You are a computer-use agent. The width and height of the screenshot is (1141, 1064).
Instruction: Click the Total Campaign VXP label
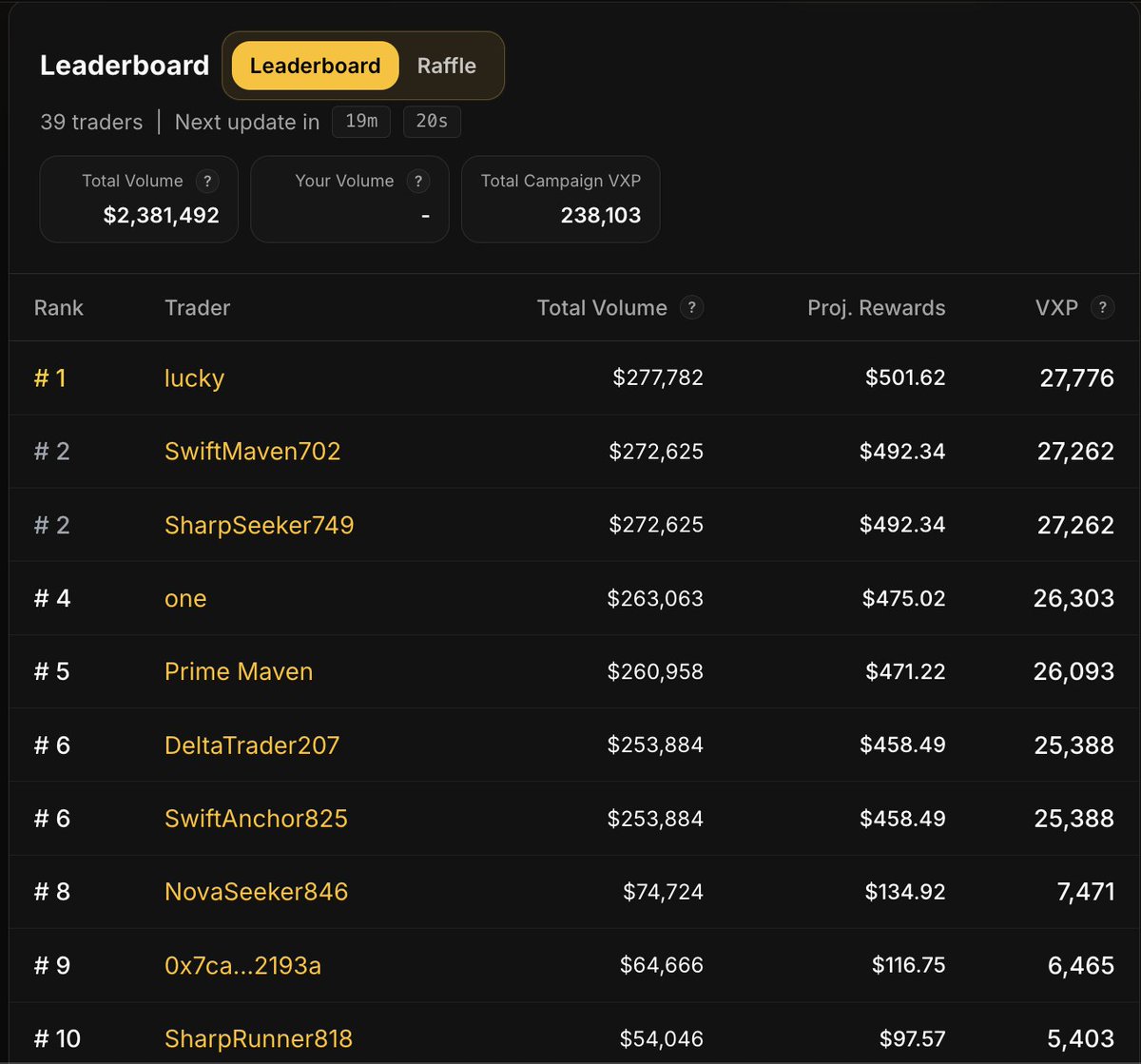click(561, 181)
